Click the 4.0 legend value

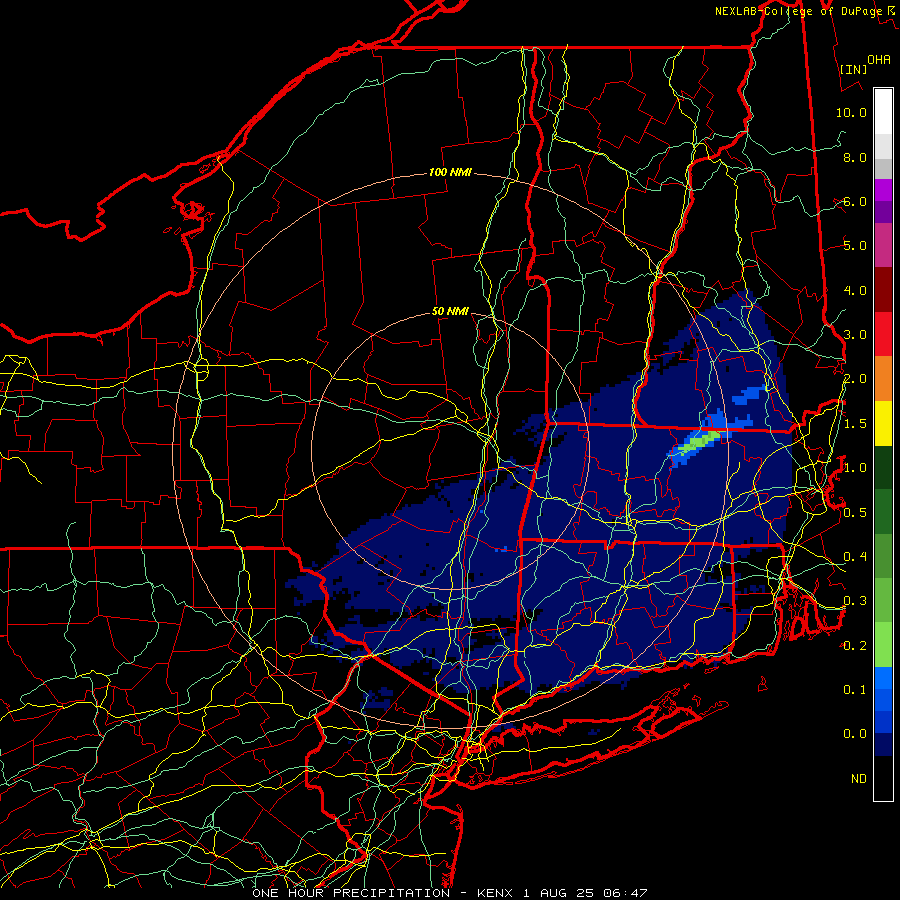click(x=855, y=290)
